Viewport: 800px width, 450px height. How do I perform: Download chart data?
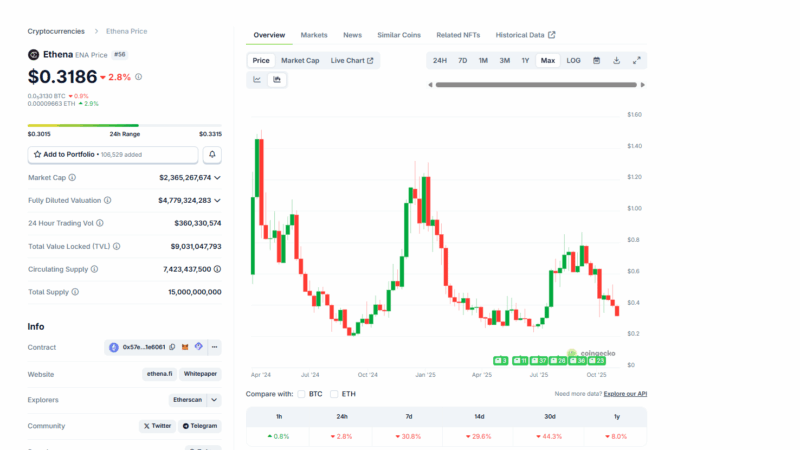tap(616, 61)
